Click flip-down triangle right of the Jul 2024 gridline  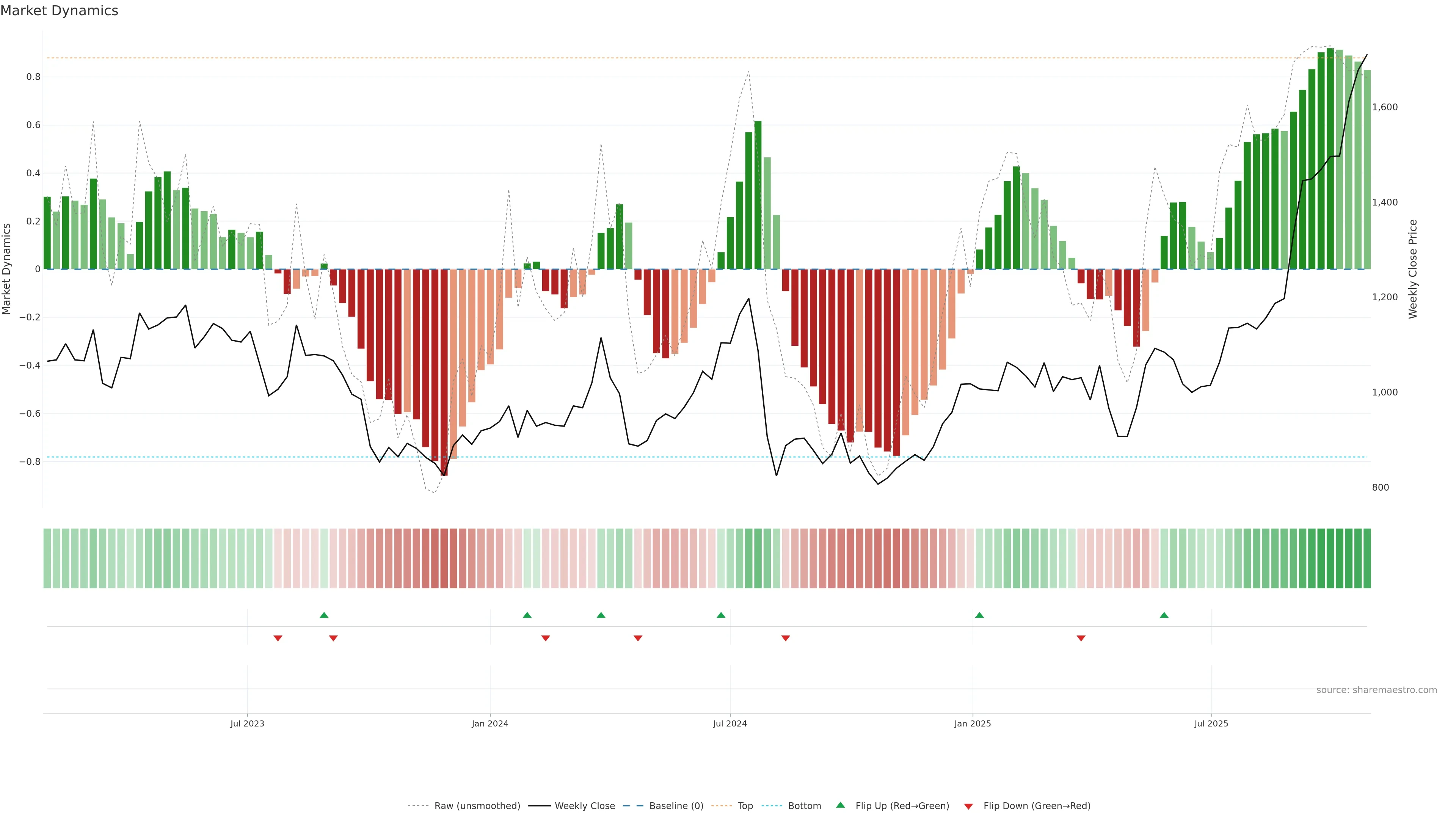click(x=785, y=638)
